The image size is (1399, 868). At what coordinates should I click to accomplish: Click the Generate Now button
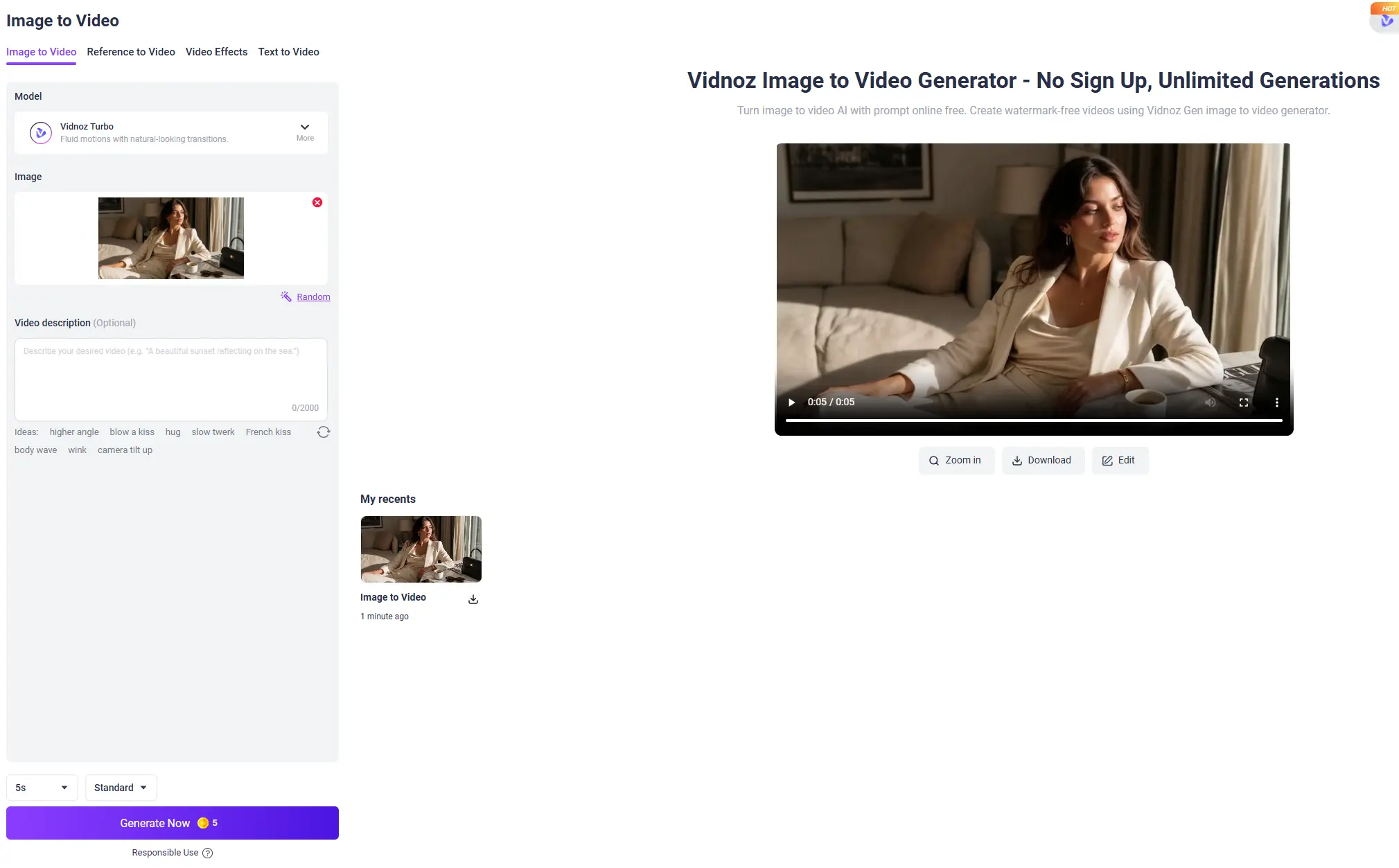(173, 823)
